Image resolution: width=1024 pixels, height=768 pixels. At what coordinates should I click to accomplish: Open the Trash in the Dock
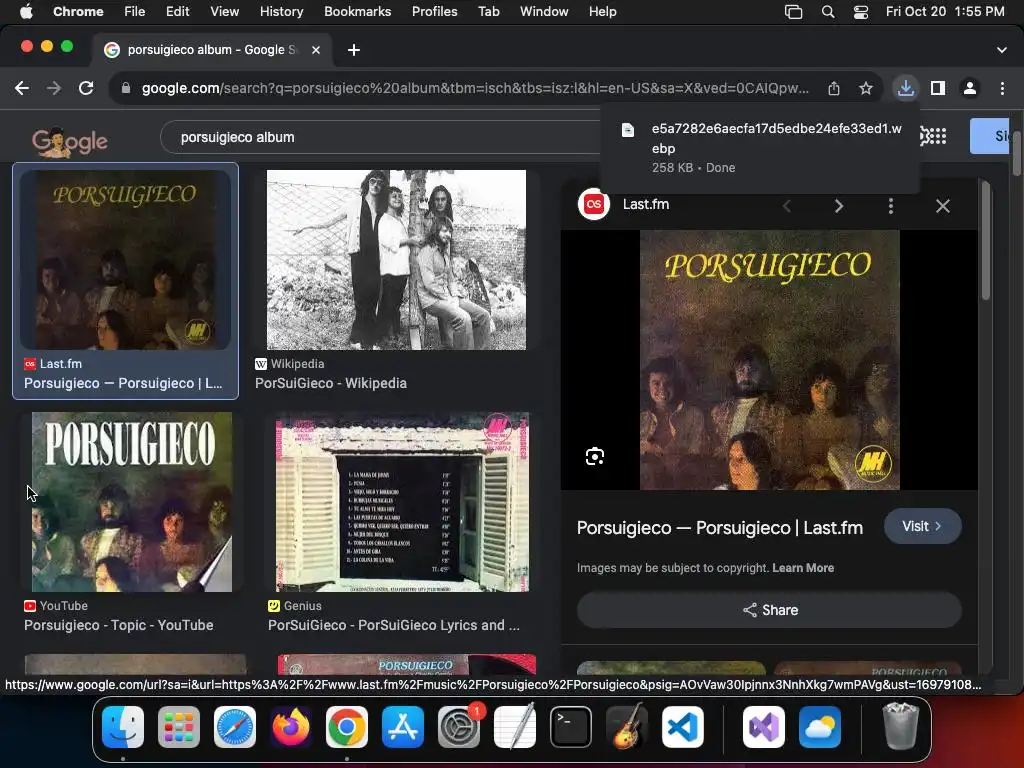901,726
